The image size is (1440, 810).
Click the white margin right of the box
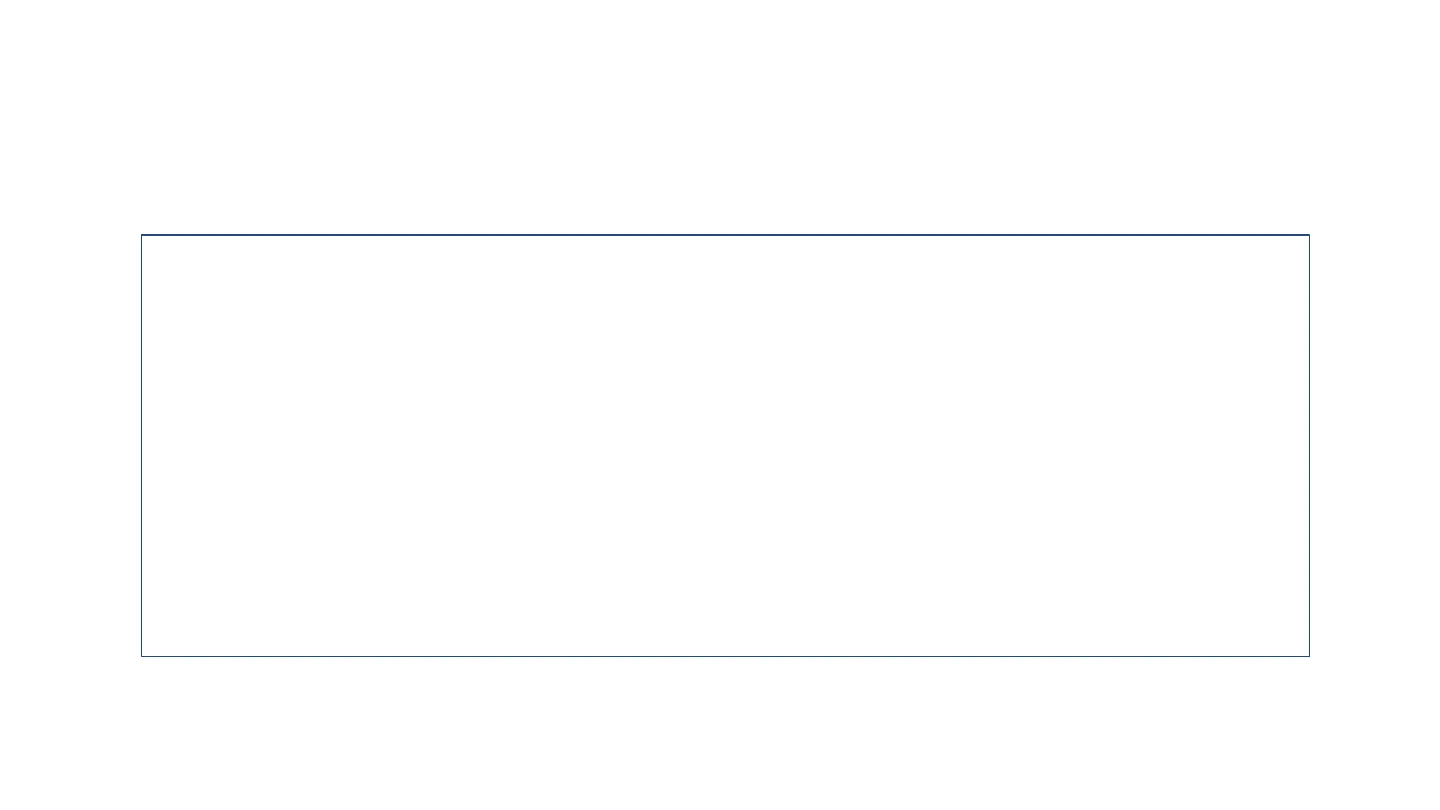pos(1375,446)
